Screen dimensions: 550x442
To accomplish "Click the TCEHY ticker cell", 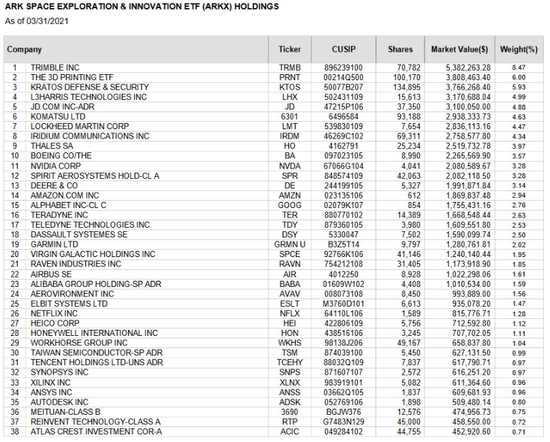I will pyautogui.click(x=290, y=363).
